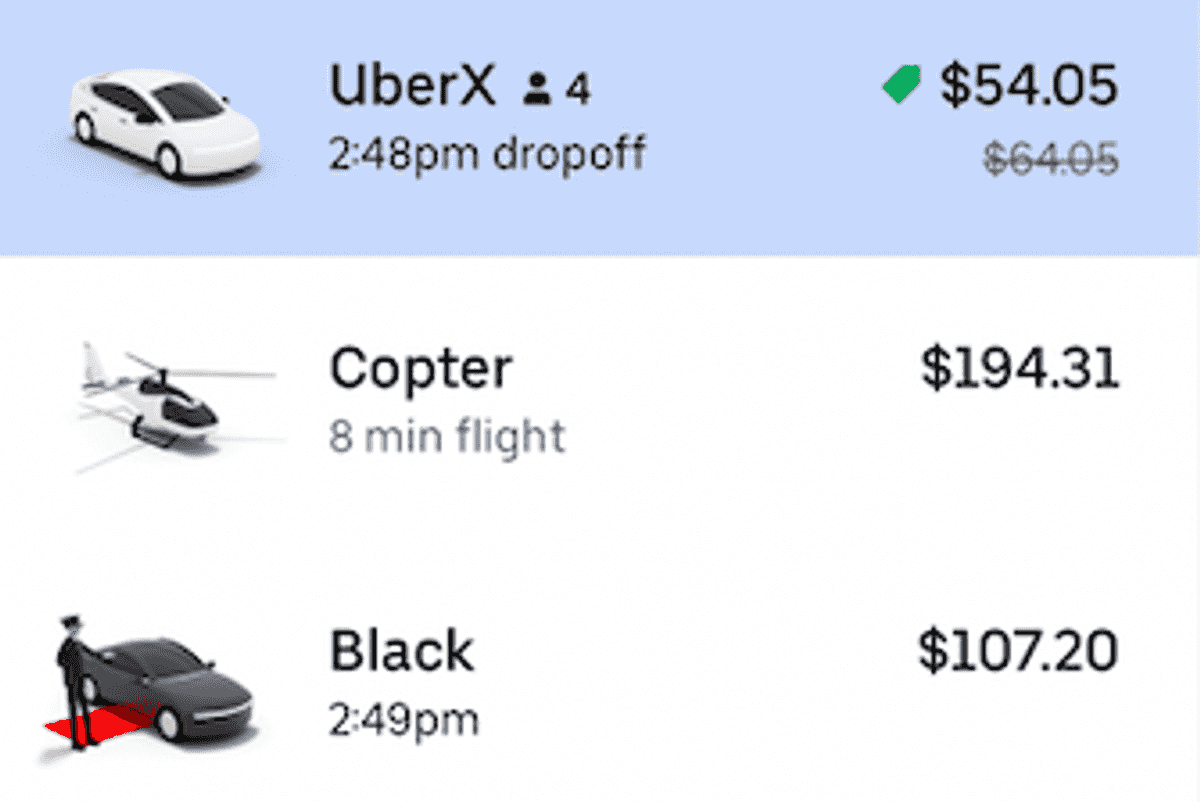1200x802 pixels.
Task: Click the $194.31 Copter price
Action: (1020, 368)
